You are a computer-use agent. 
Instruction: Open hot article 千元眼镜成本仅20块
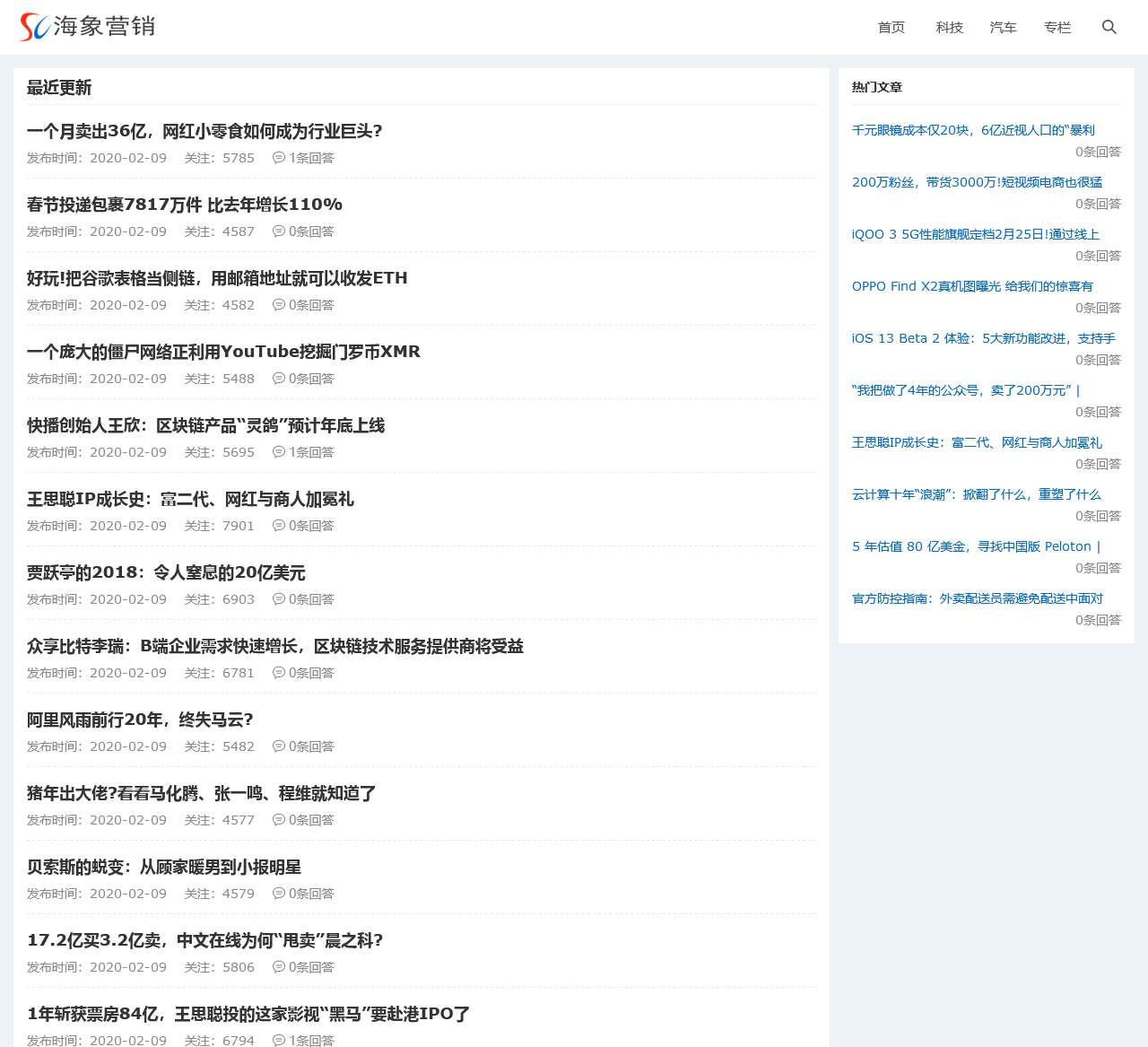[973, 130]
